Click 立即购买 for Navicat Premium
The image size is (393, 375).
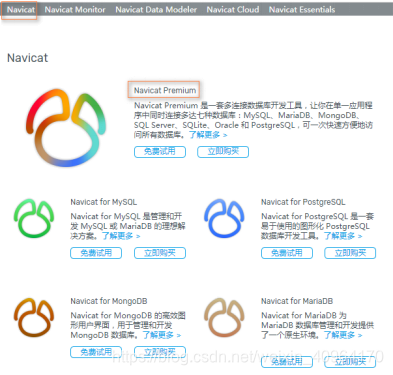[x=223, y=152]
